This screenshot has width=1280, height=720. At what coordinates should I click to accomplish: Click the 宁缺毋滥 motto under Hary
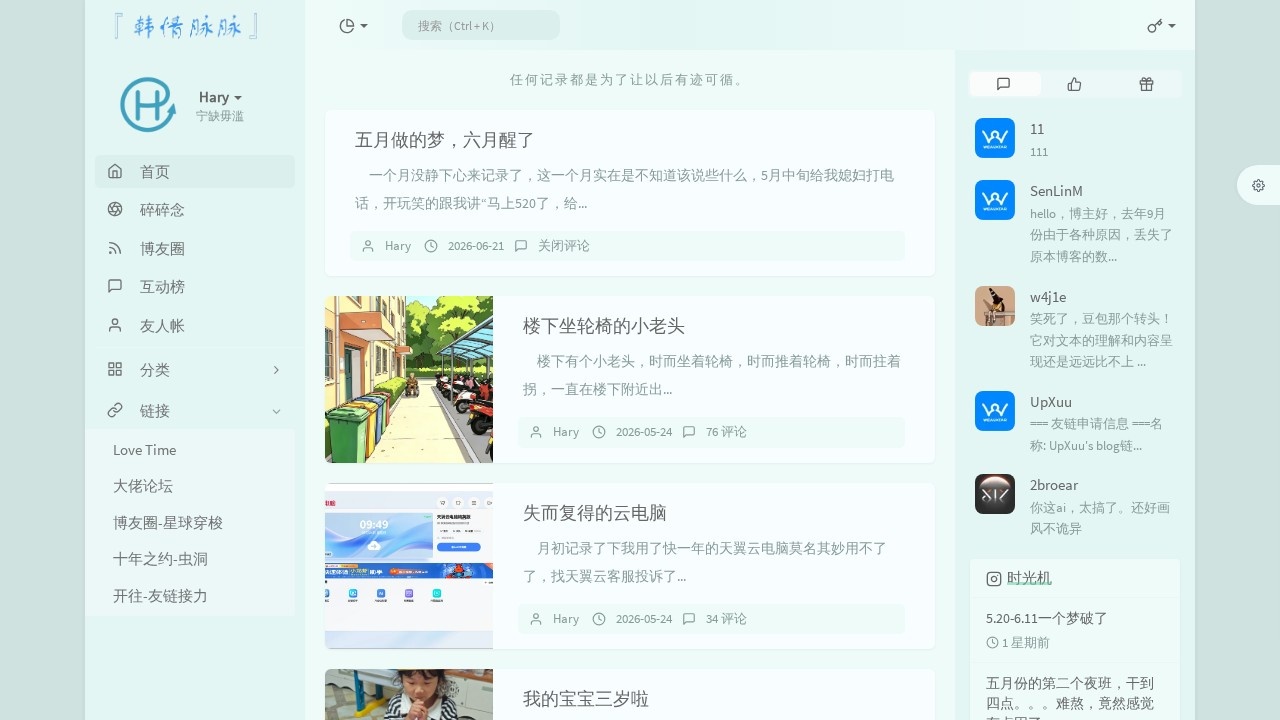[x=220, y=116]
